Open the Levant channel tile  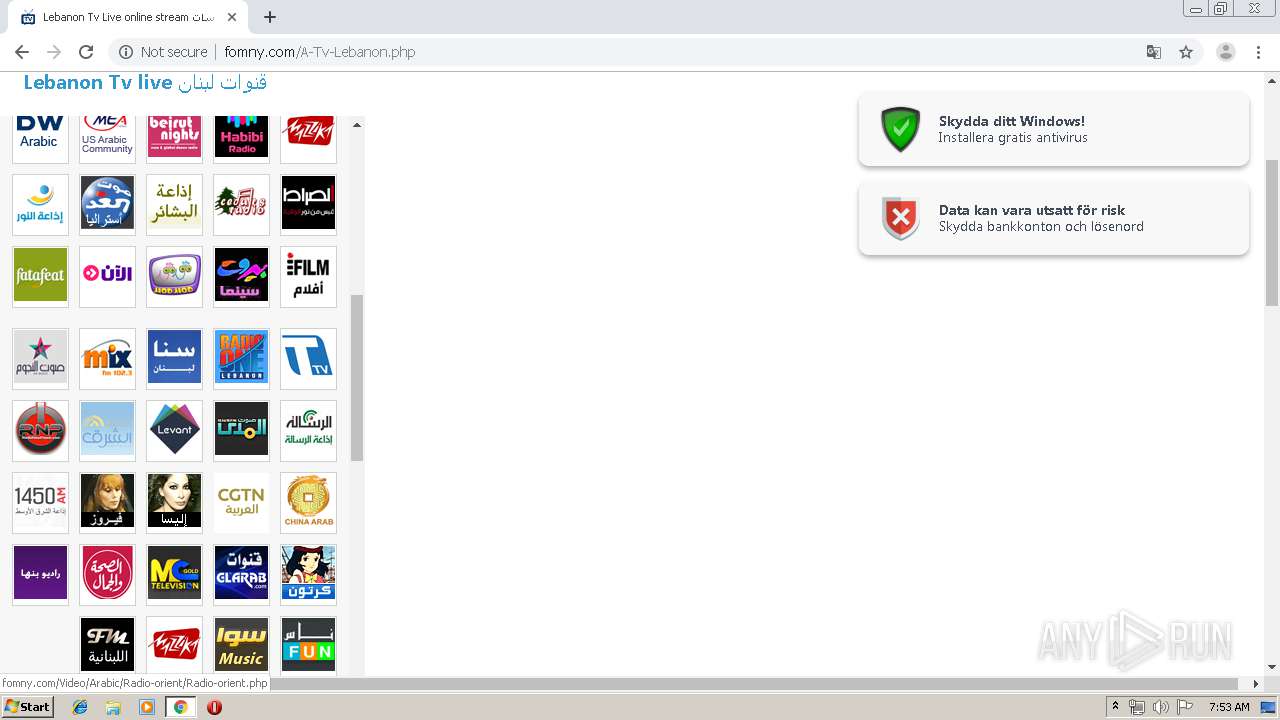pos(174,430)
